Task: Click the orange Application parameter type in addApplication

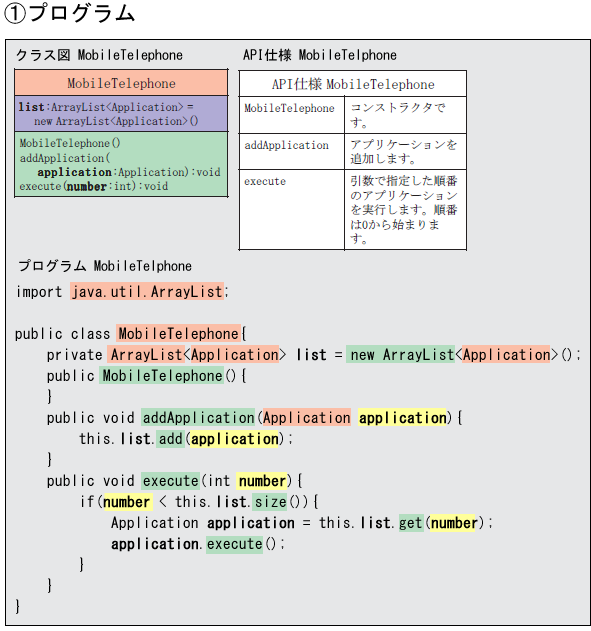Action: 307,418
